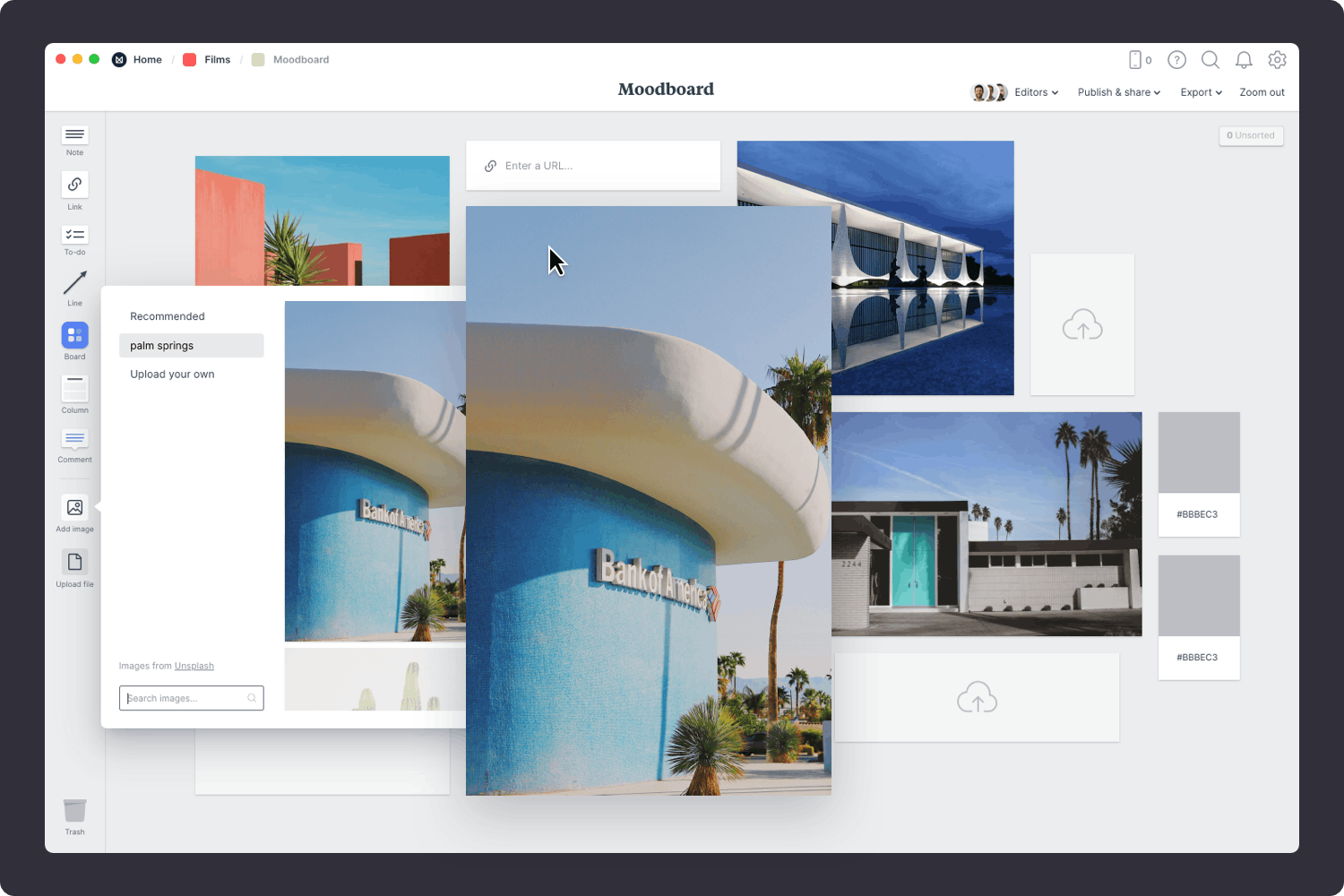Select the Note tool in sidebar
The width and height of the screenshot is (1344, 896).
click(x=74, y=135)
